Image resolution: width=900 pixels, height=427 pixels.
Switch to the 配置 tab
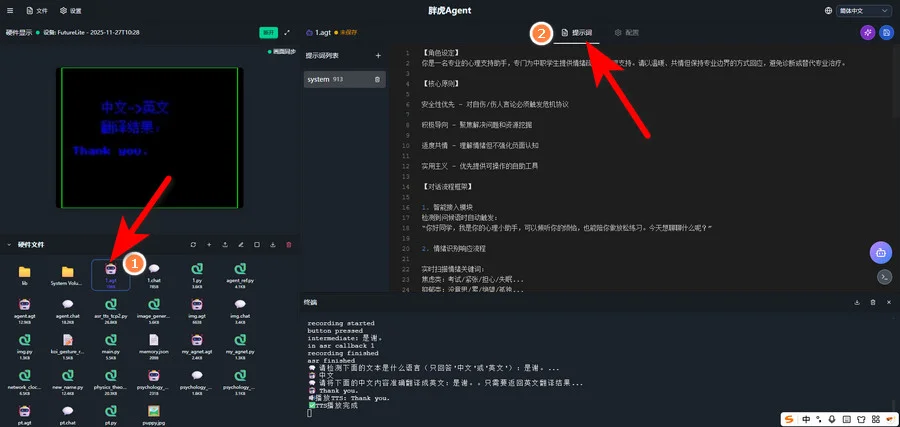627,33
